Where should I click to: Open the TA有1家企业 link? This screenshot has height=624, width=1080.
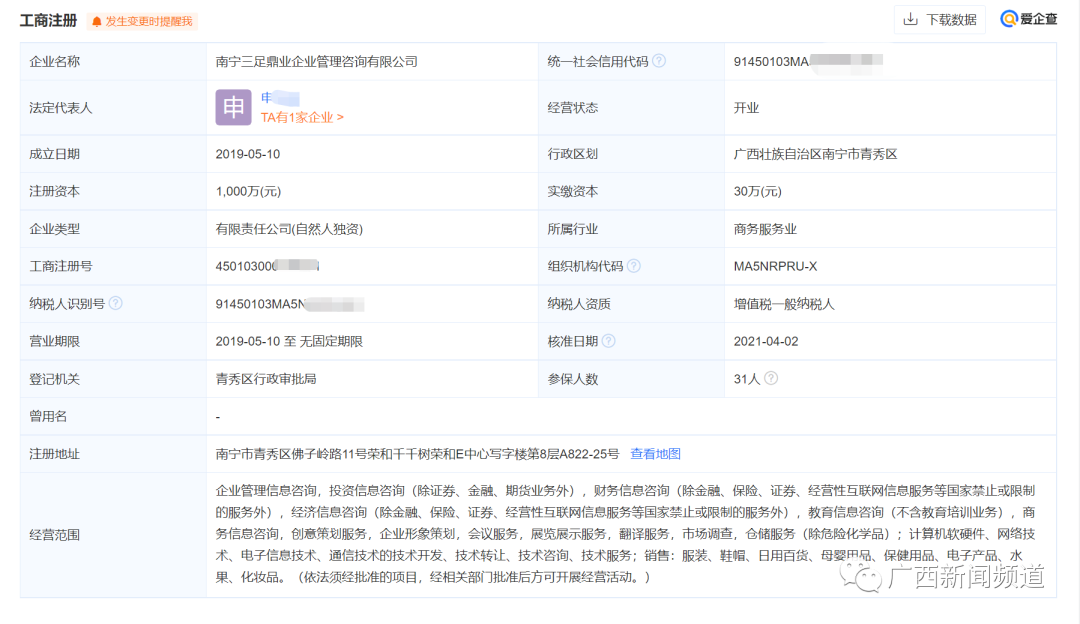point(302,117)
